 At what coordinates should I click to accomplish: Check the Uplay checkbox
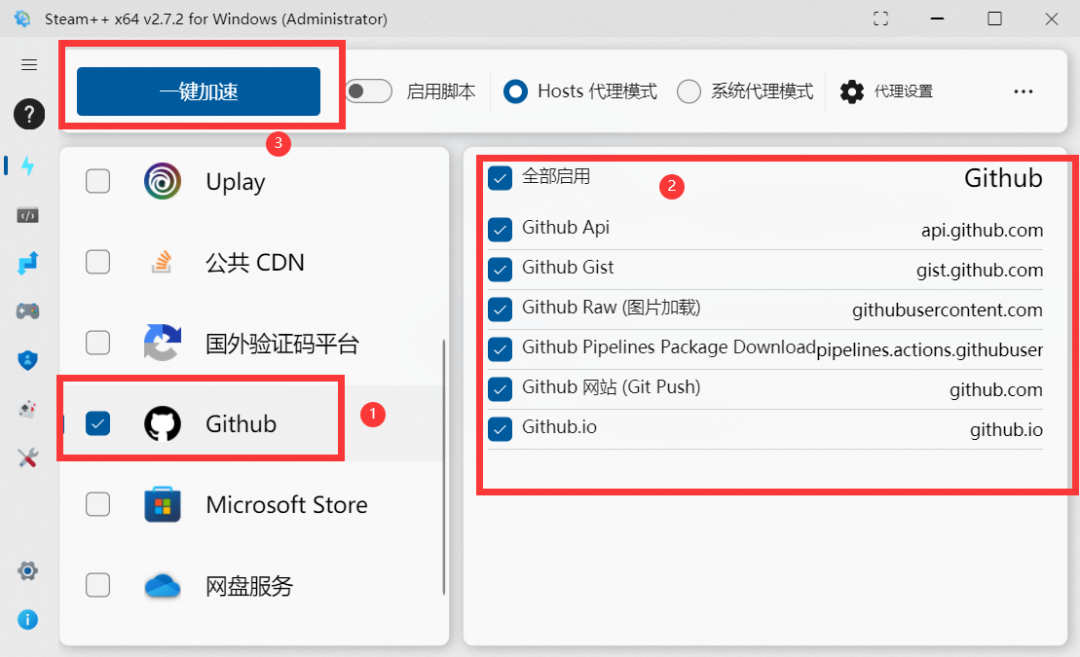click(98, 181)
